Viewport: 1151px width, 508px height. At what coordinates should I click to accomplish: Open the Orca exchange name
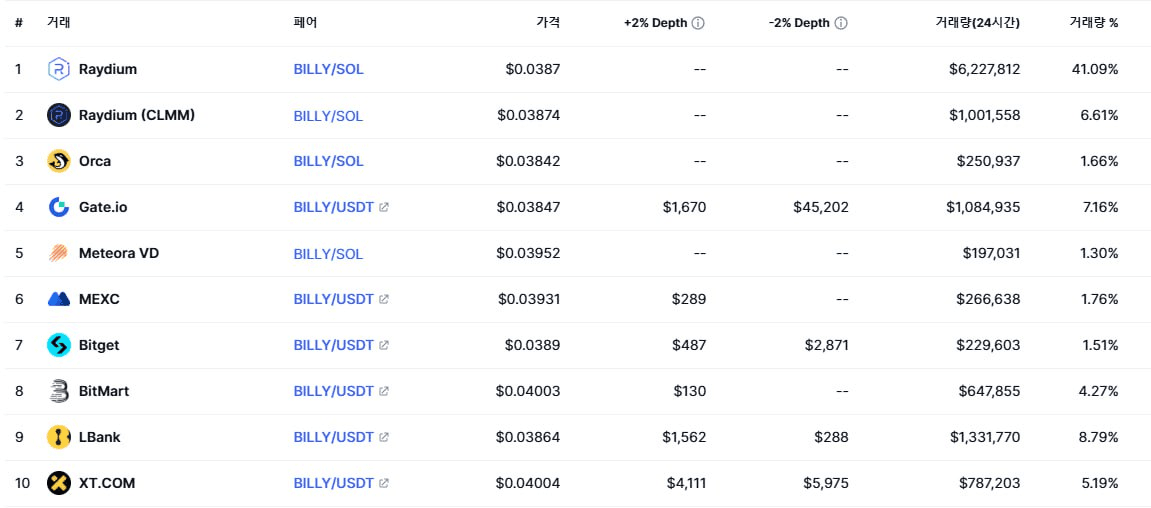pyautogui.click(x=95, y=162)
